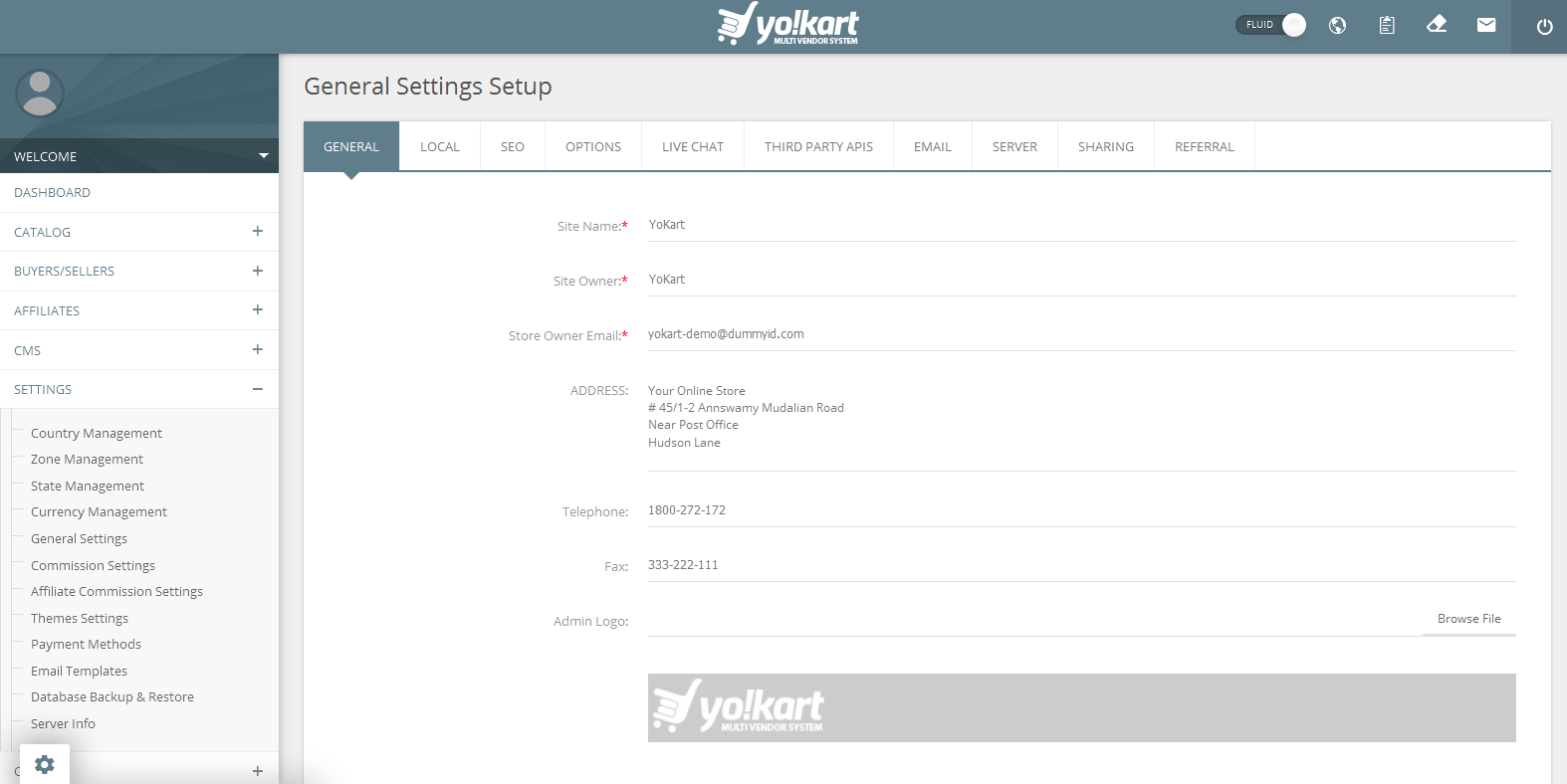Switch to the LIVE CHAT tab
Viewport: 1567px width, 784px height.
[x=693, y=146]
